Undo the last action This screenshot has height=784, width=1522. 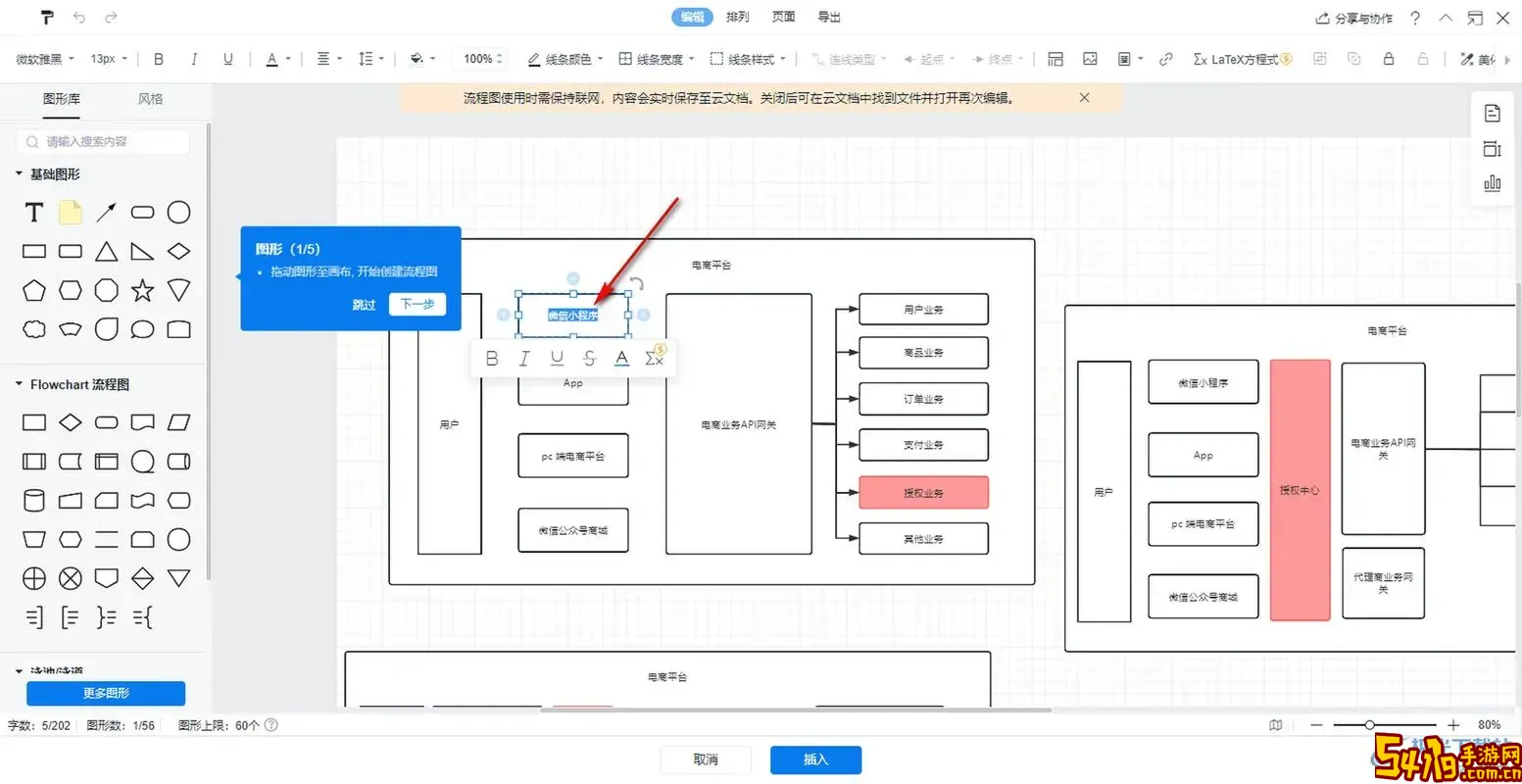79,18
